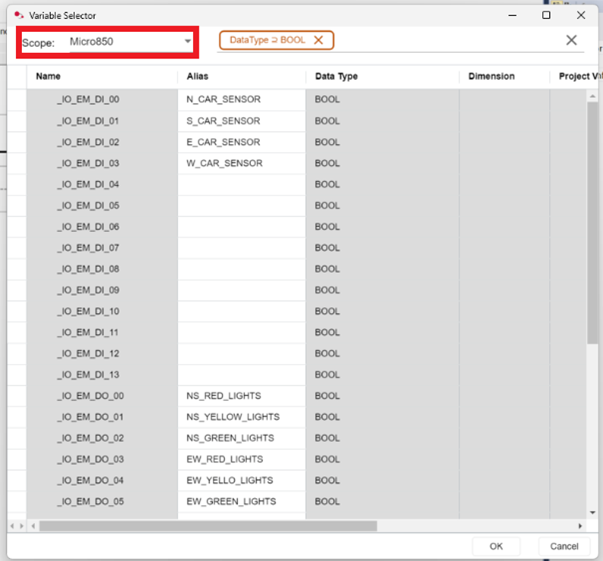Screen dimensions: 603x561
Task: Select the Dimension column header
Action: 491,76
